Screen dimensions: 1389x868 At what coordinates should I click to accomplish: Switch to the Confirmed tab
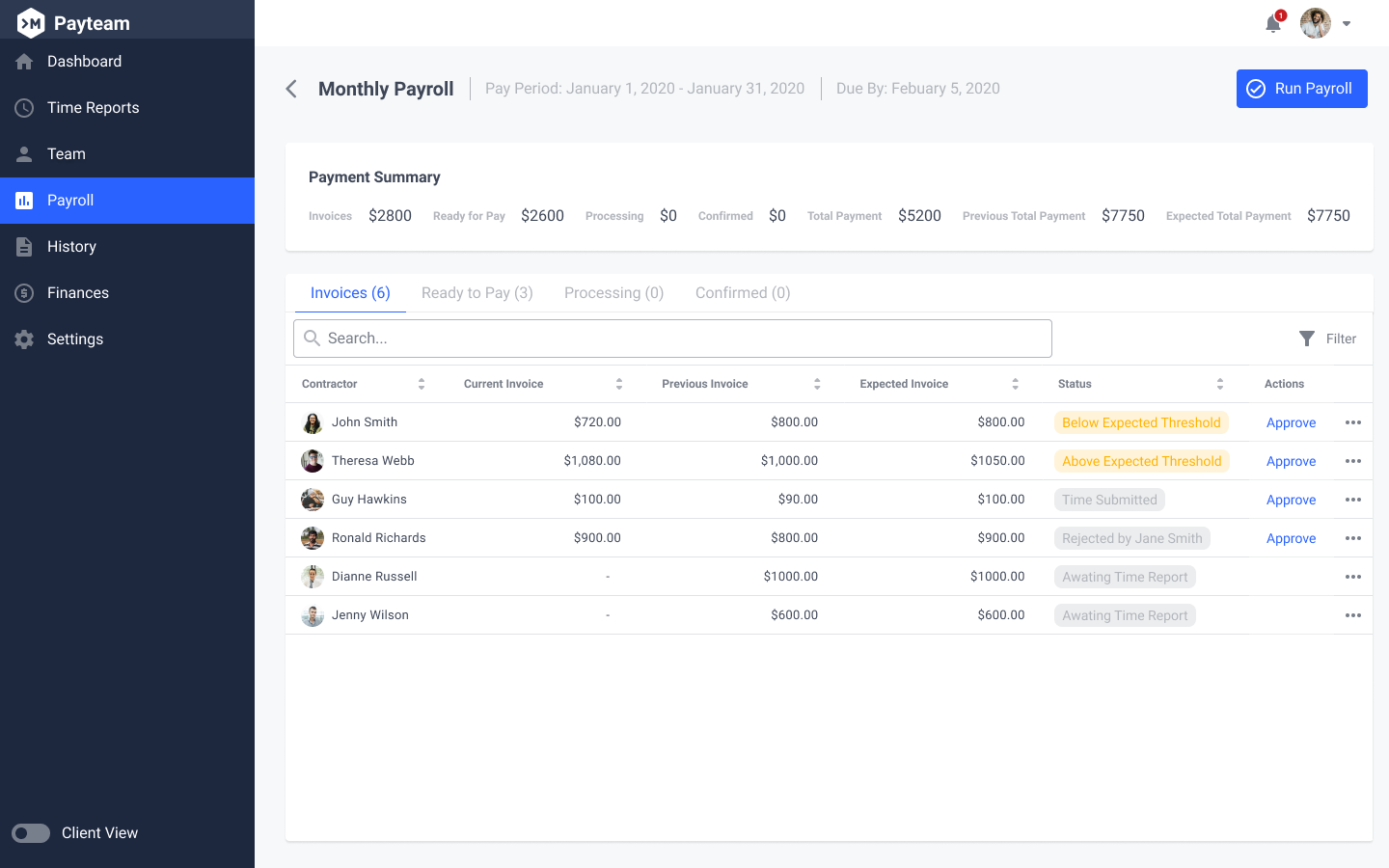(742, 293)
